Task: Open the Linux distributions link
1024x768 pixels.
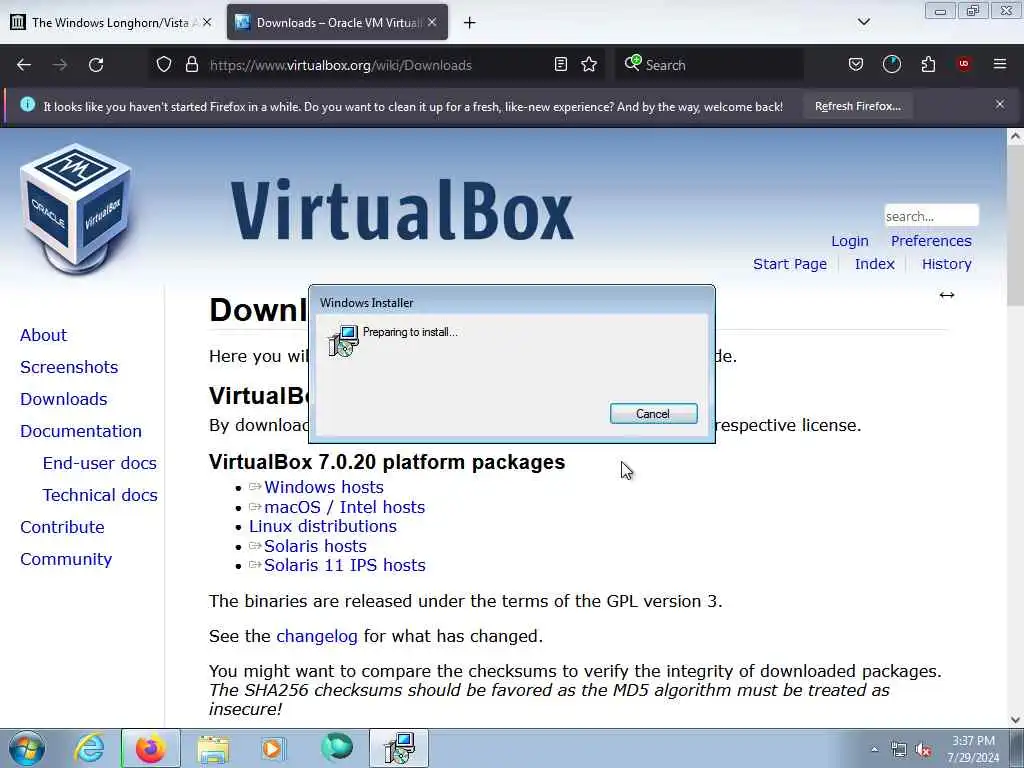Action: pos(323,526)
